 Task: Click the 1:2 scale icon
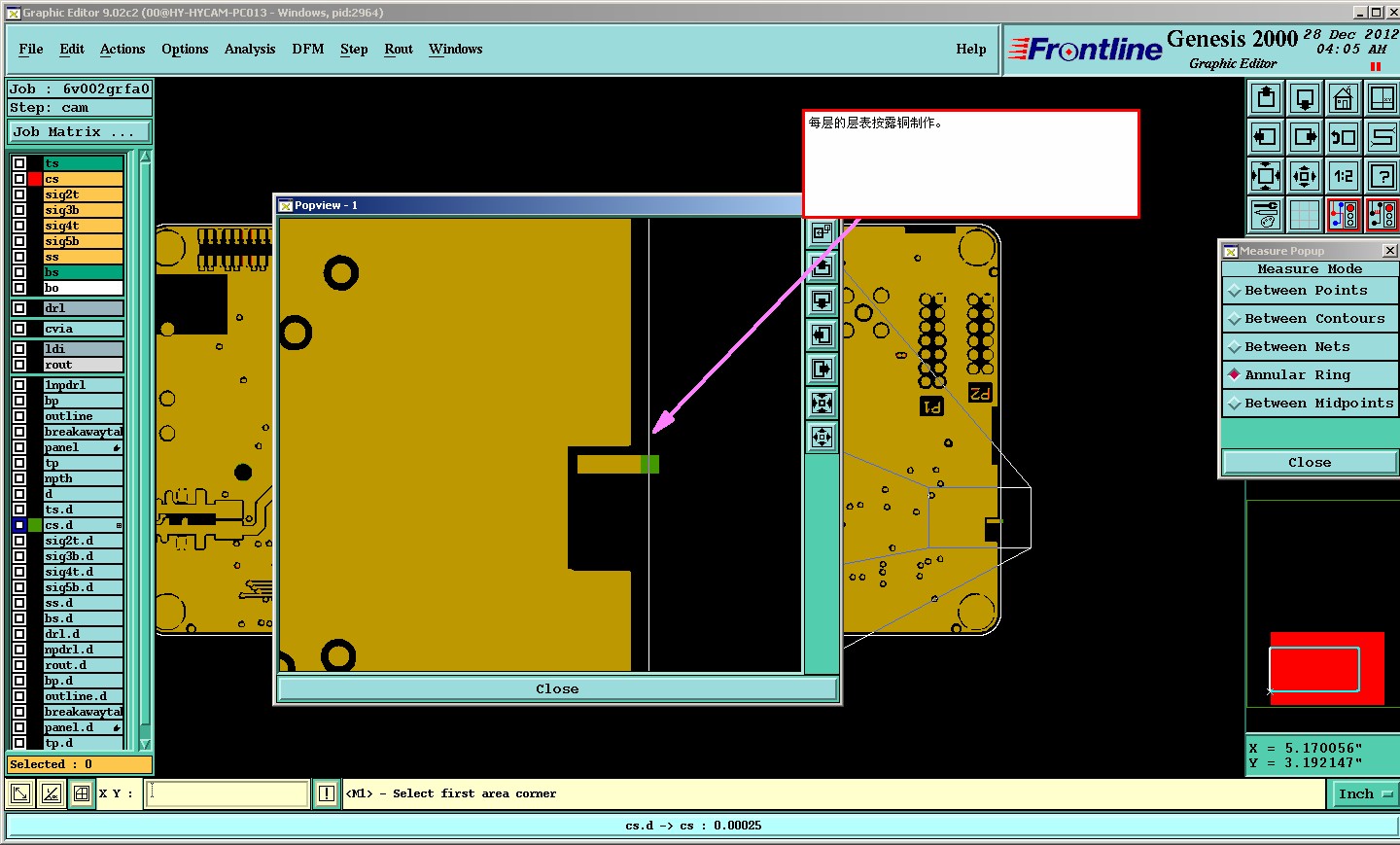point(1344,176)
